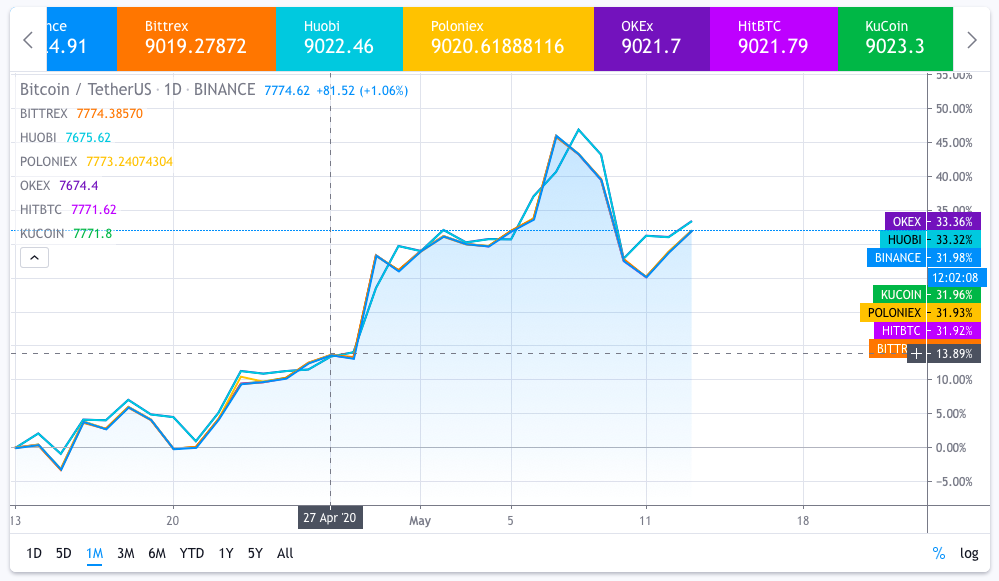Click the 7774.62 Binance price value
This screenshot has height=581, width=999.
[287, 90]
